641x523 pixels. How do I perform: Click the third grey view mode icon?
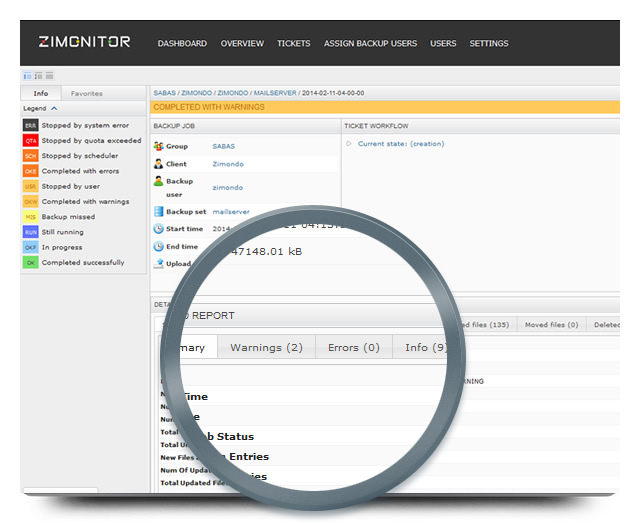[49, 76]
